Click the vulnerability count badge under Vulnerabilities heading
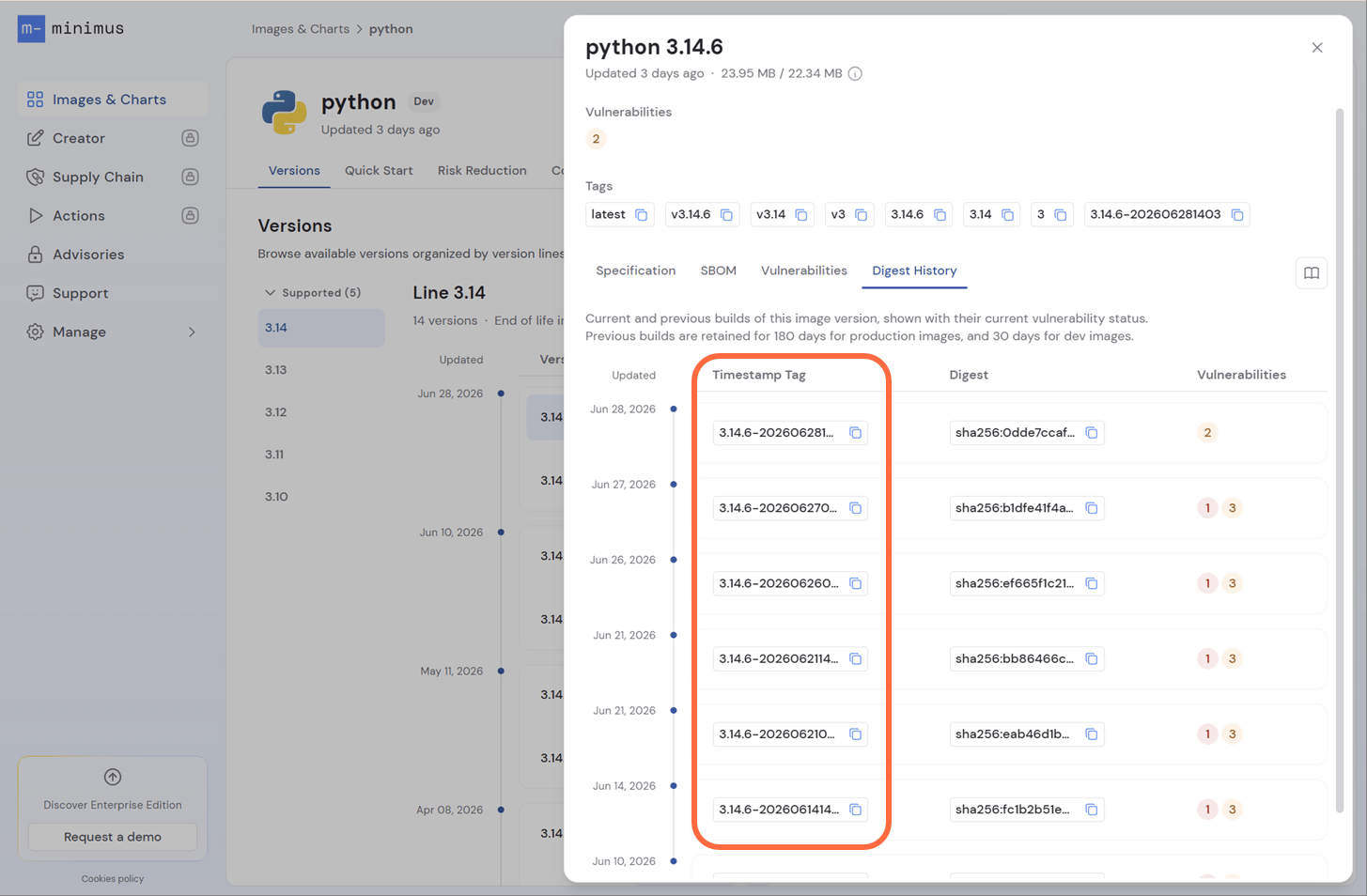The height and width of the screenshot is (896, 1367). pos(596,139)
